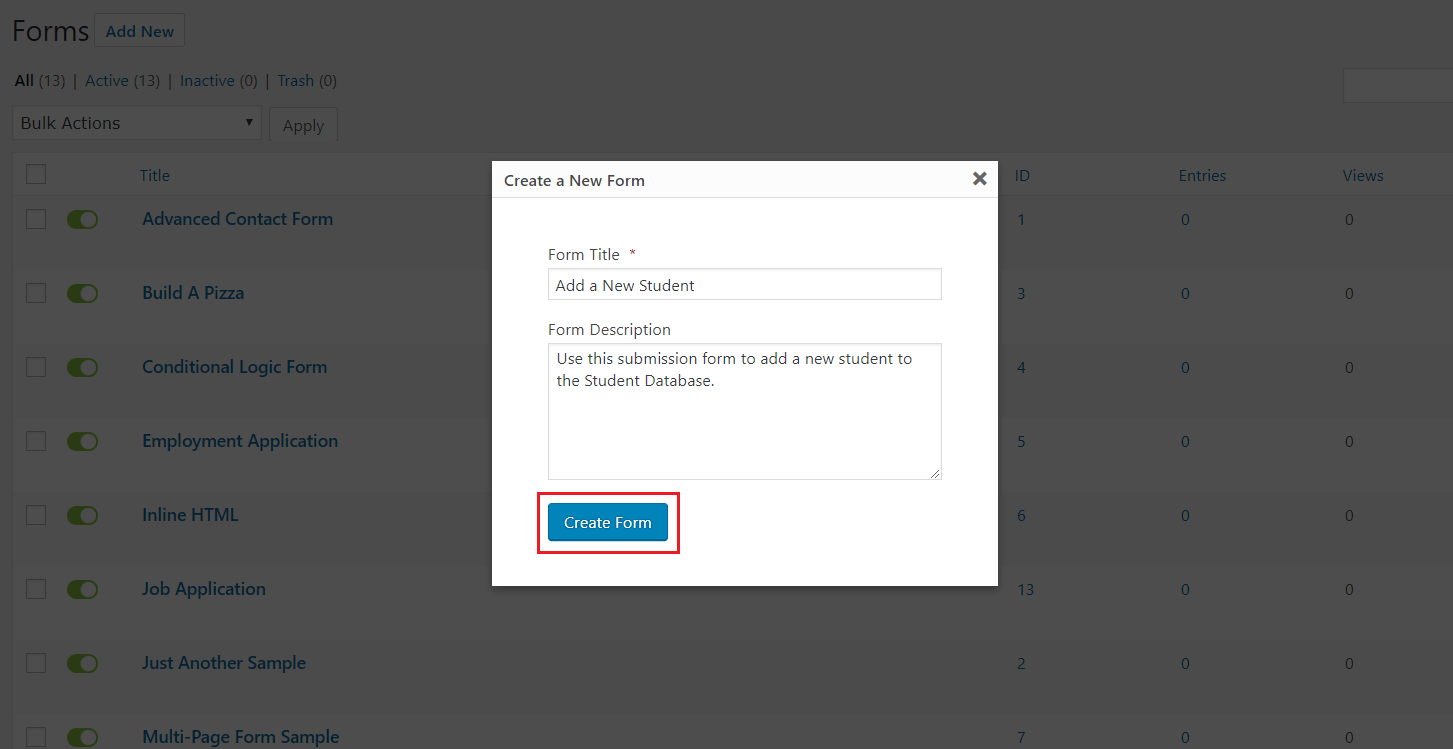Image resolution: width=1453 pixels, height=749 pixels.
Task: Check the checkbox next to Advanced Contact Form
Action: point(35,219)
